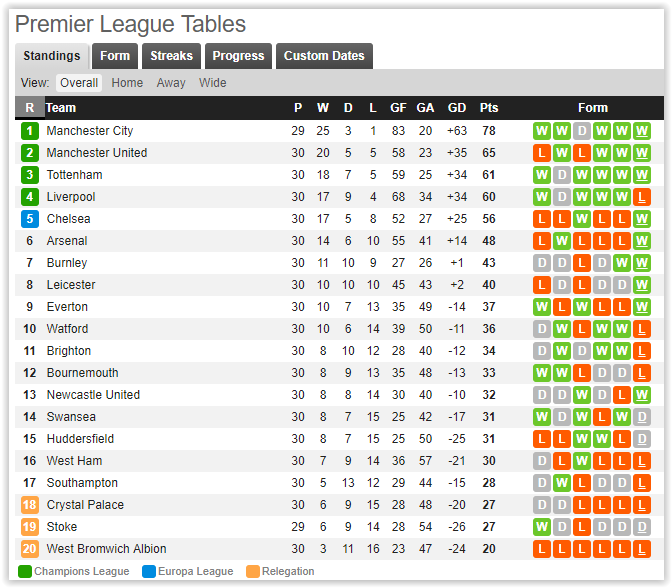Click Manchester City's most recent form result
Viewport: 672px width, 588px height.
[642, 131]
